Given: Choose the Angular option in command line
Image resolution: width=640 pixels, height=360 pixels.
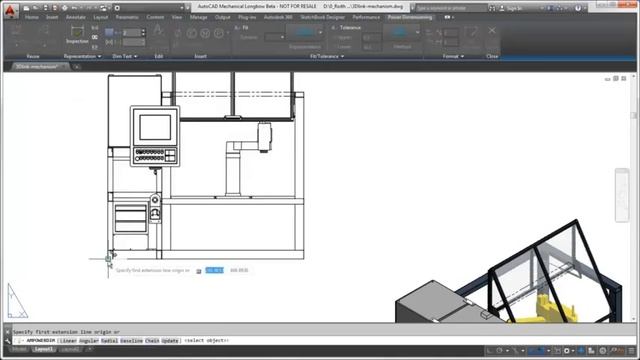Looking at the screenshot, I should coord(89,341).
